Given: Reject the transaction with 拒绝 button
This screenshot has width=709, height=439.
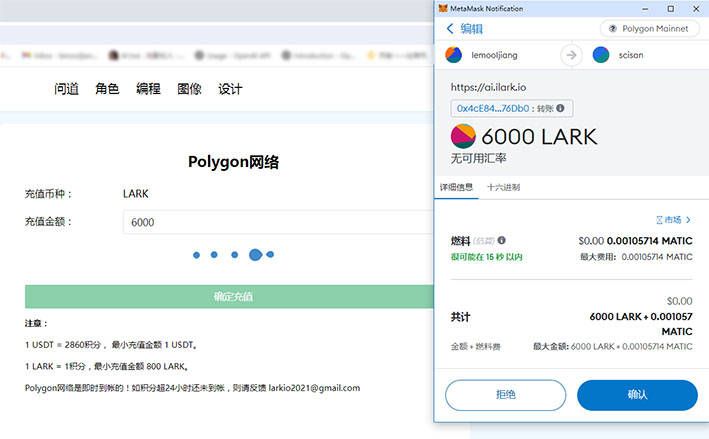Looking at the screenshot, I should click(506, 395).
